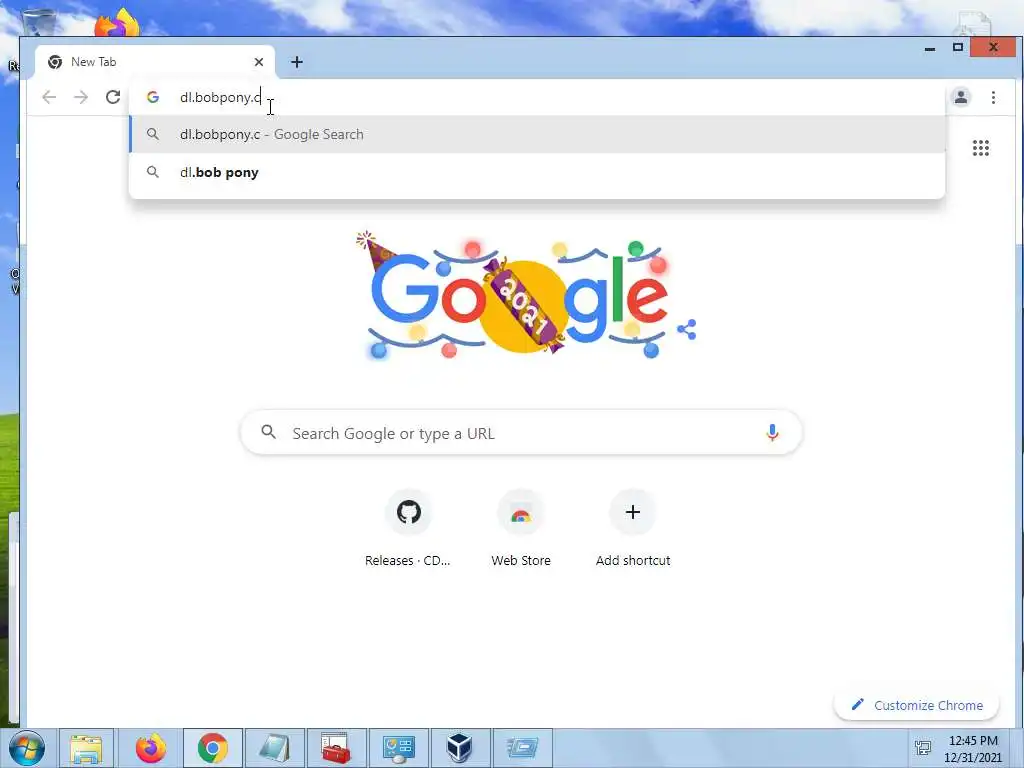This screenshot has width=1024, height=768.
Task: Open Firefox from the taskbar
Action: (151, 748)
